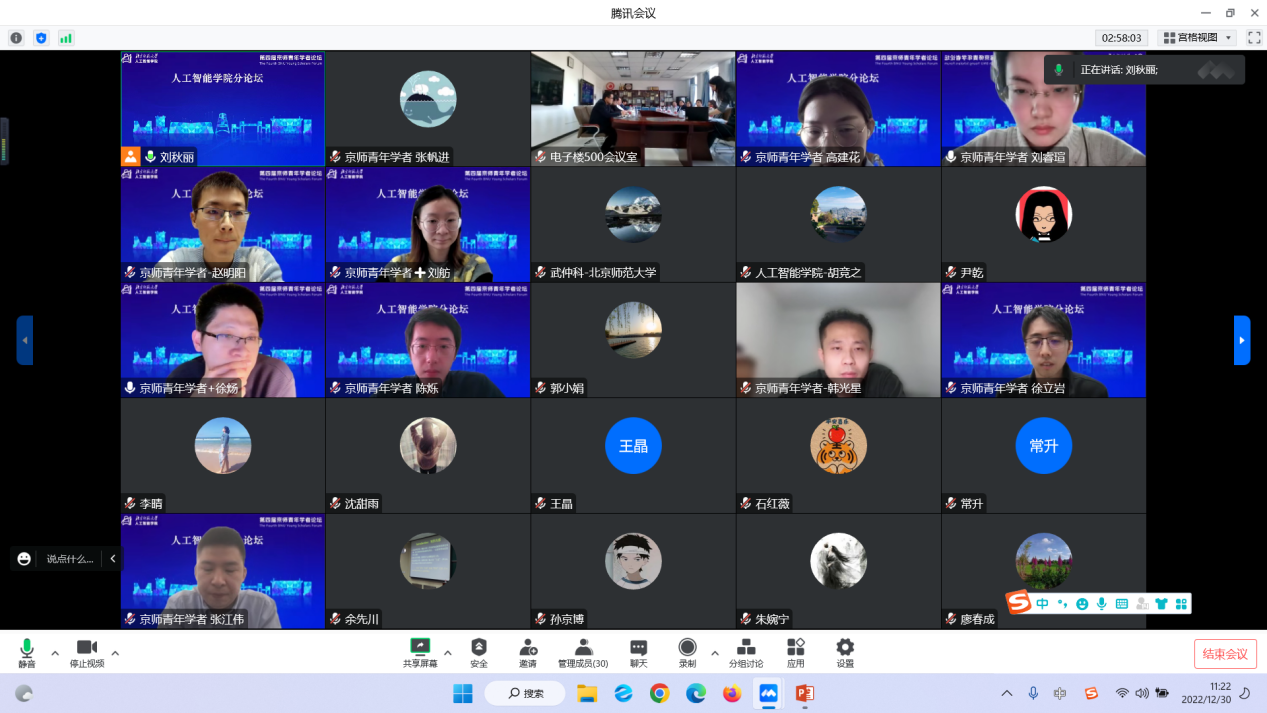Toggle 录制 meeting recording
Viewport: 1267px width, 713px height.
[687, 653]
